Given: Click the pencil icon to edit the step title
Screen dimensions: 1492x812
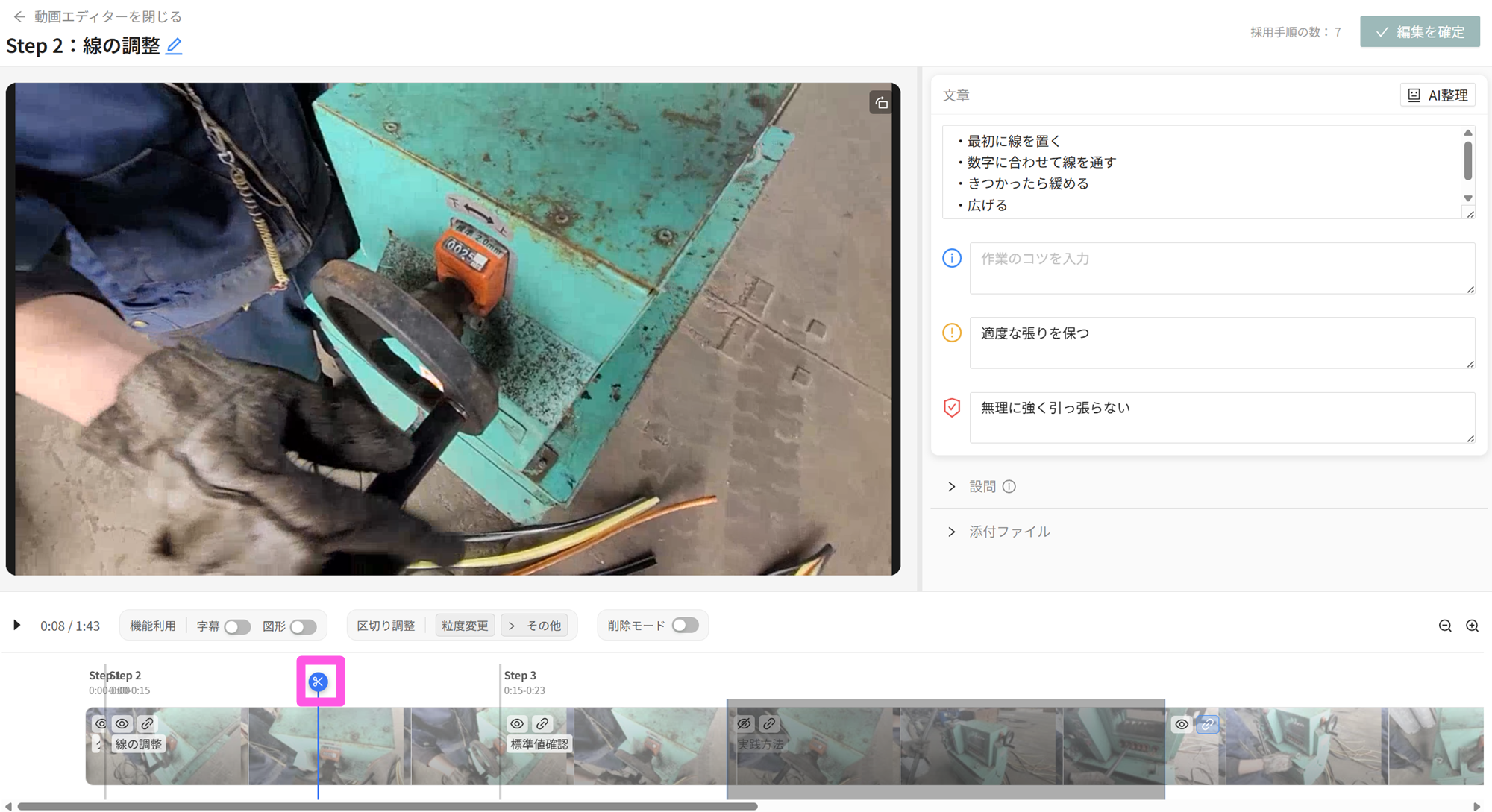Looking at the screenshot, I should click(174, 46).
